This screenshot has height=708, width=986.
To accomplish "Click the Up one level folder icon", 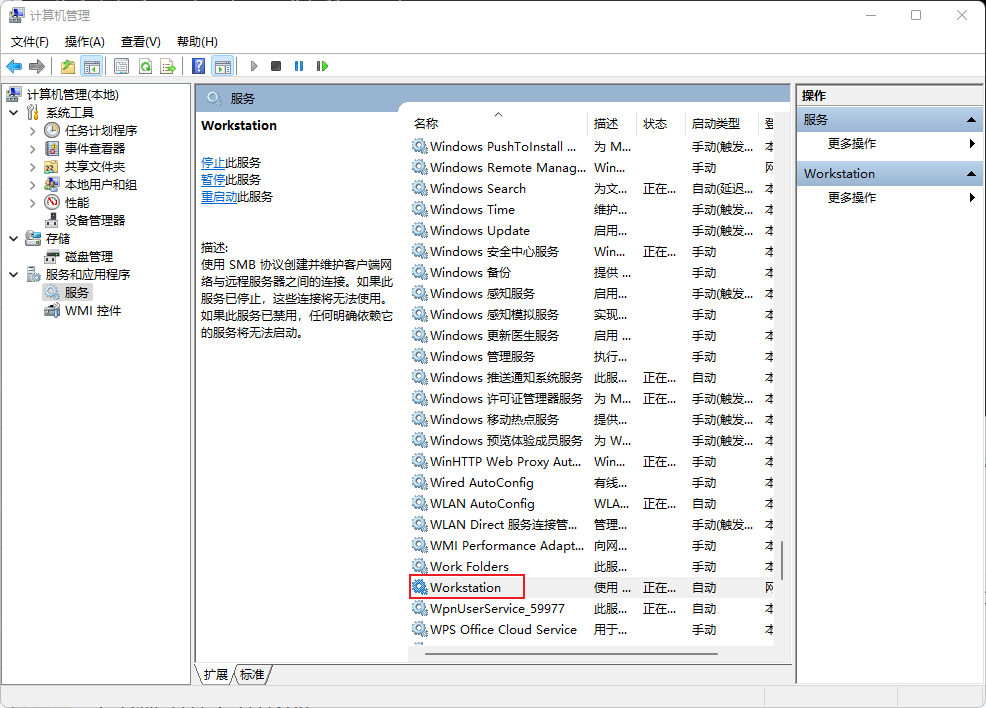I will click(x=67, y=66).
